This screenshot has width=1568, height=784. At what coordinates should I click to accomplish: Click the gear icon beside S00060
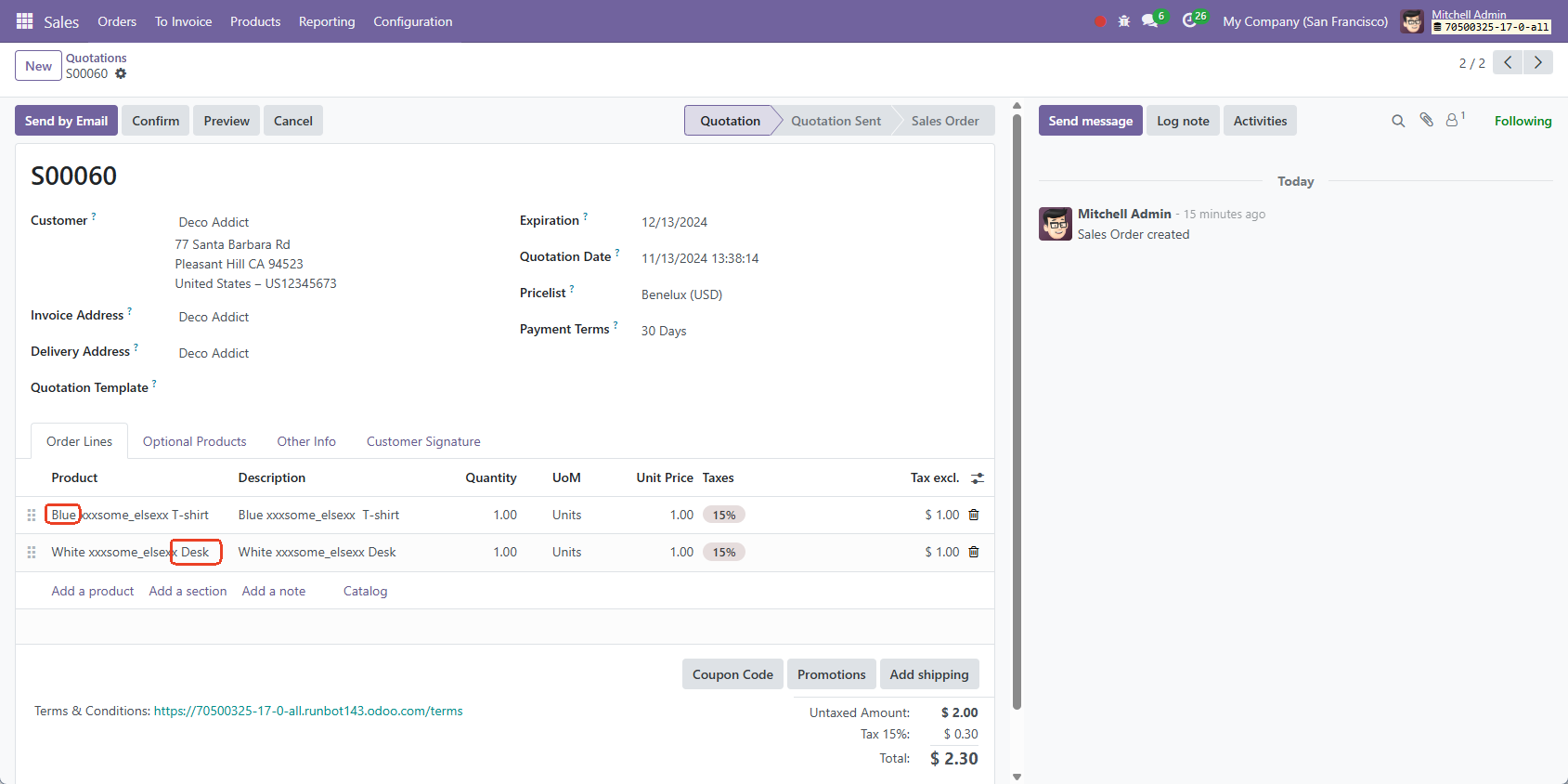click(x=121, y=73)
